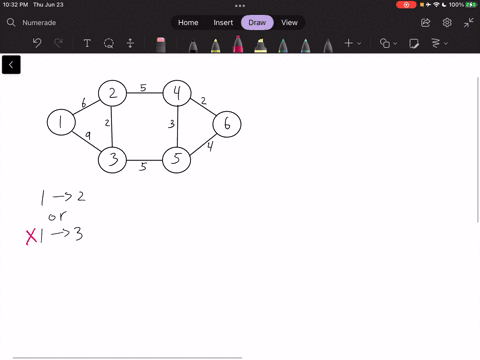Go back with the chevron button
The image size is (480, 360).
pyautogui.click(x=11, y=65)
